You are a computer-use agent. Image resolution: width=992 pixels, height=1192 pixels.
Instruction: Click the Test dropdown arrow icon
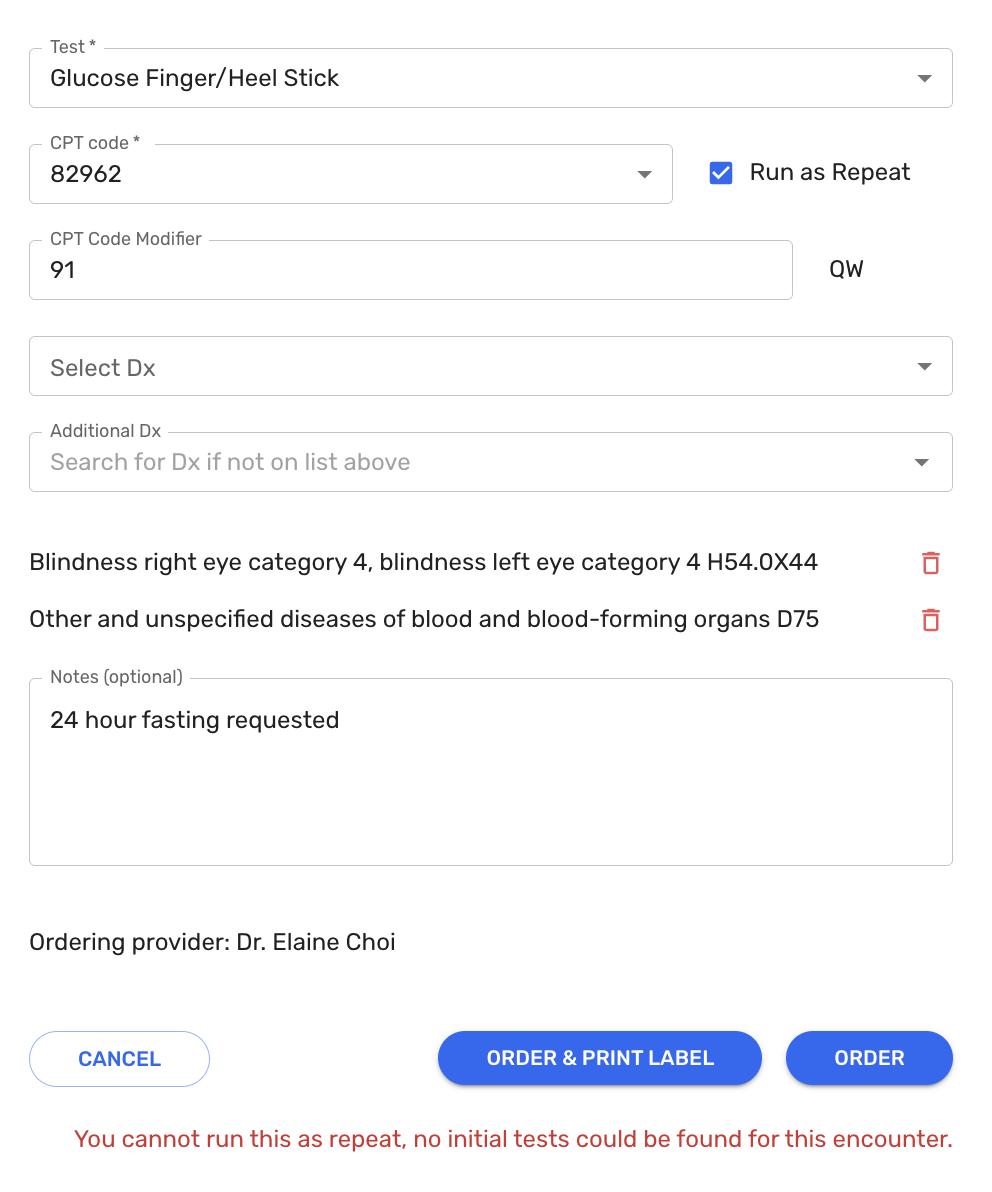(924, 79)
